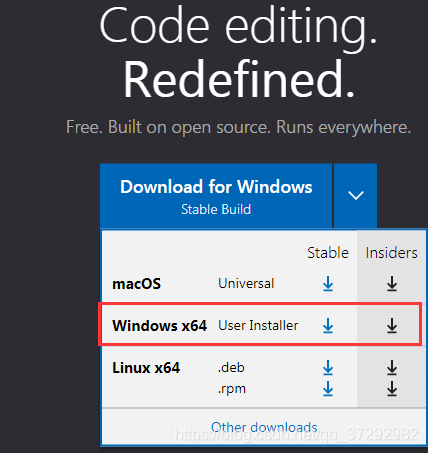428x453 pixels.
Task: Select the Linux x64 row label
Action: pos(146,368)
